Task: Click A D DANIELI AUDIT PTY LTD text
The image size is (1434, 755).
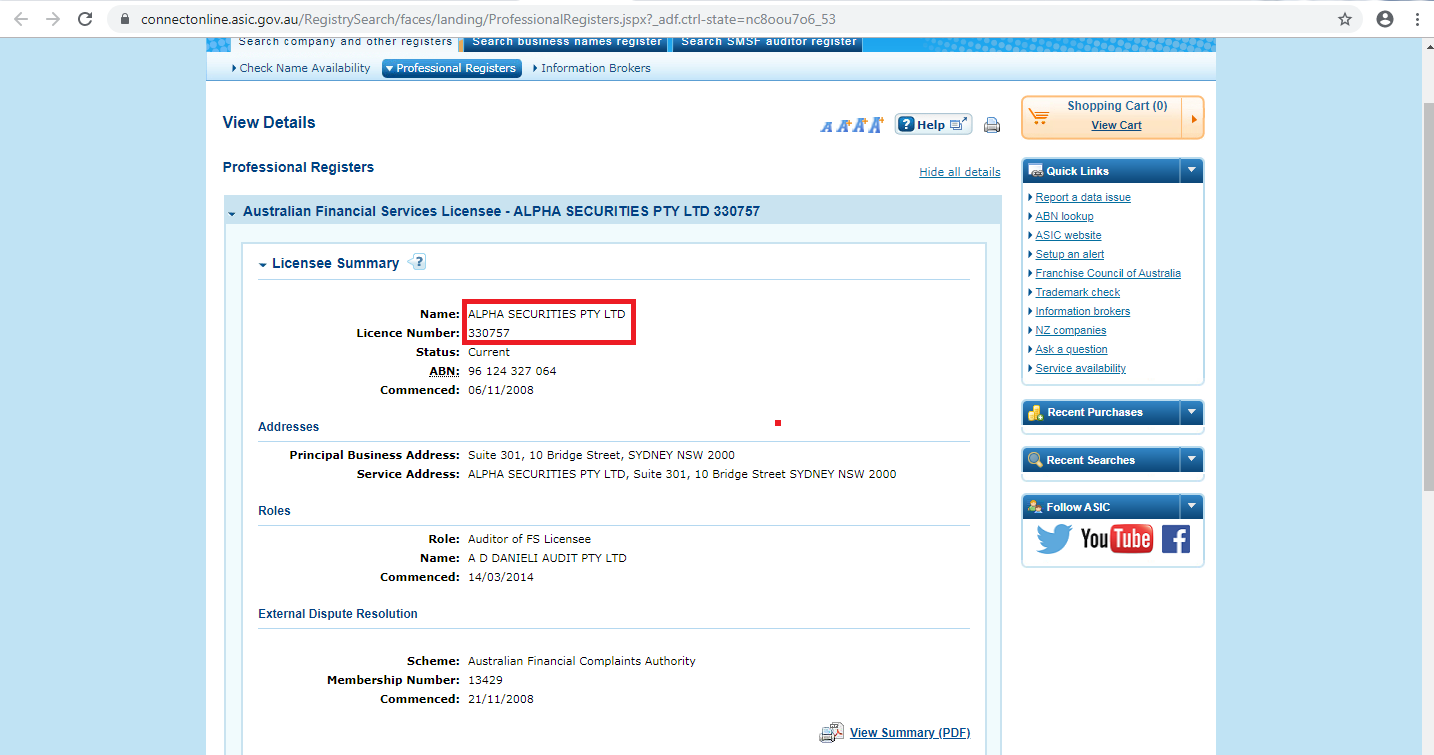Action: point(547,558)
